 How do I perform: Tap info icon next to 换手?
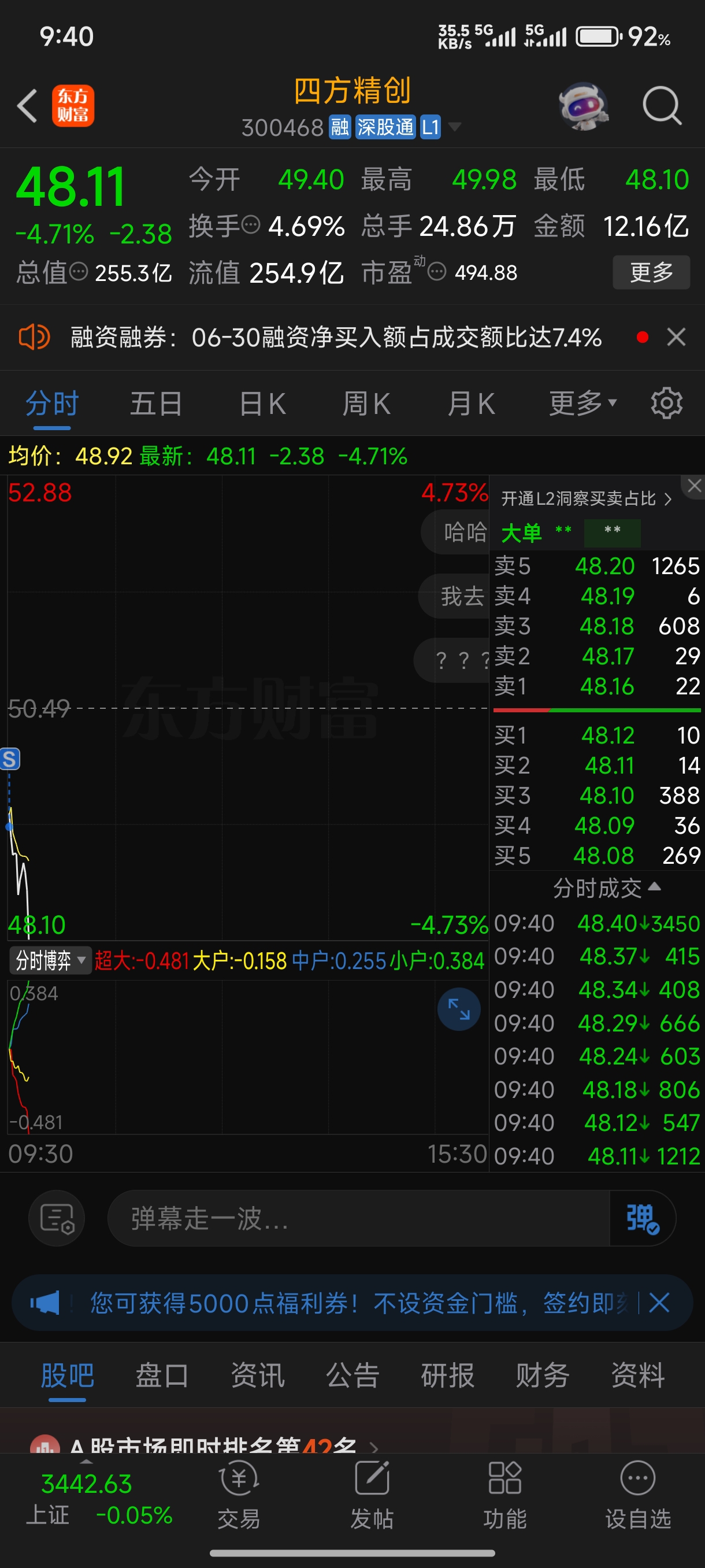click(251, 225)
